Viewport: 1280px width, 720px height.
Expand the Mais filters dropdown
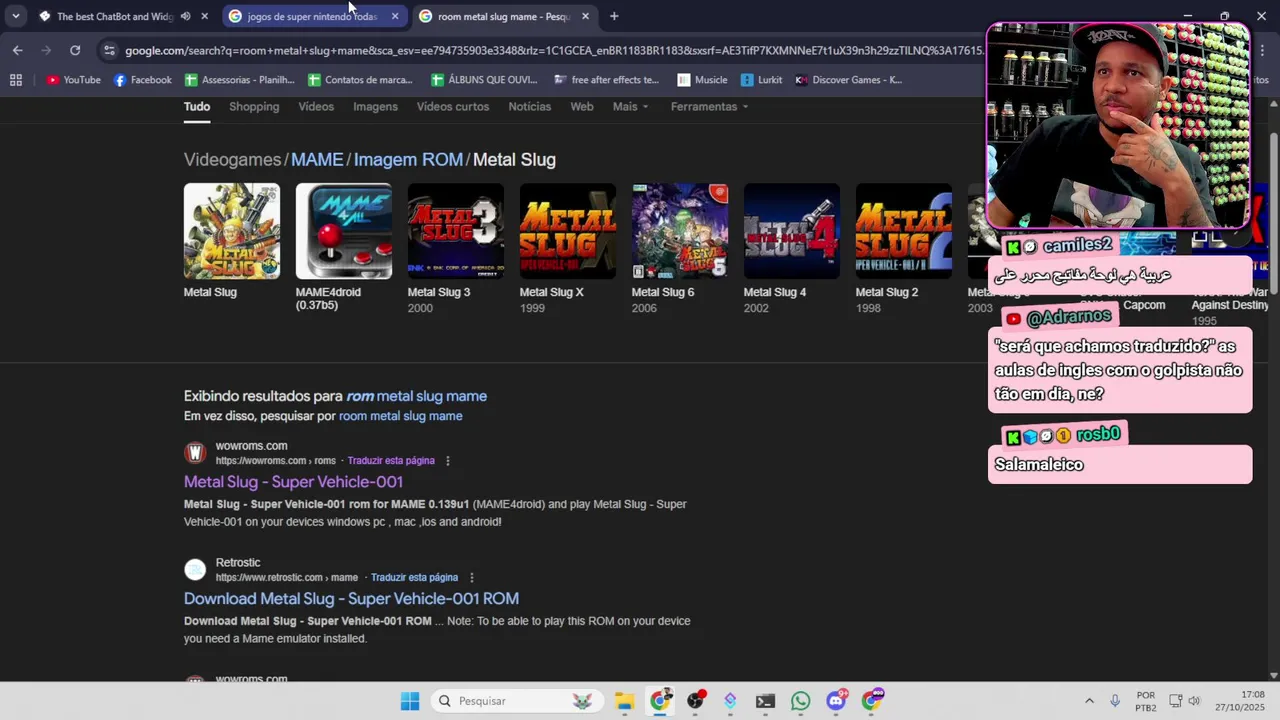pyautogui.click(x=631, y=106)
